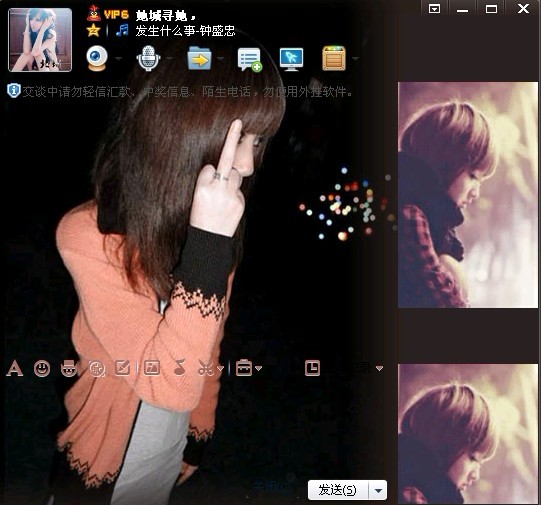Viewport: 541px width, 505px height.
Task: Click the faint 关闭(C) close chat button
Action: click(x=272, y=487)
